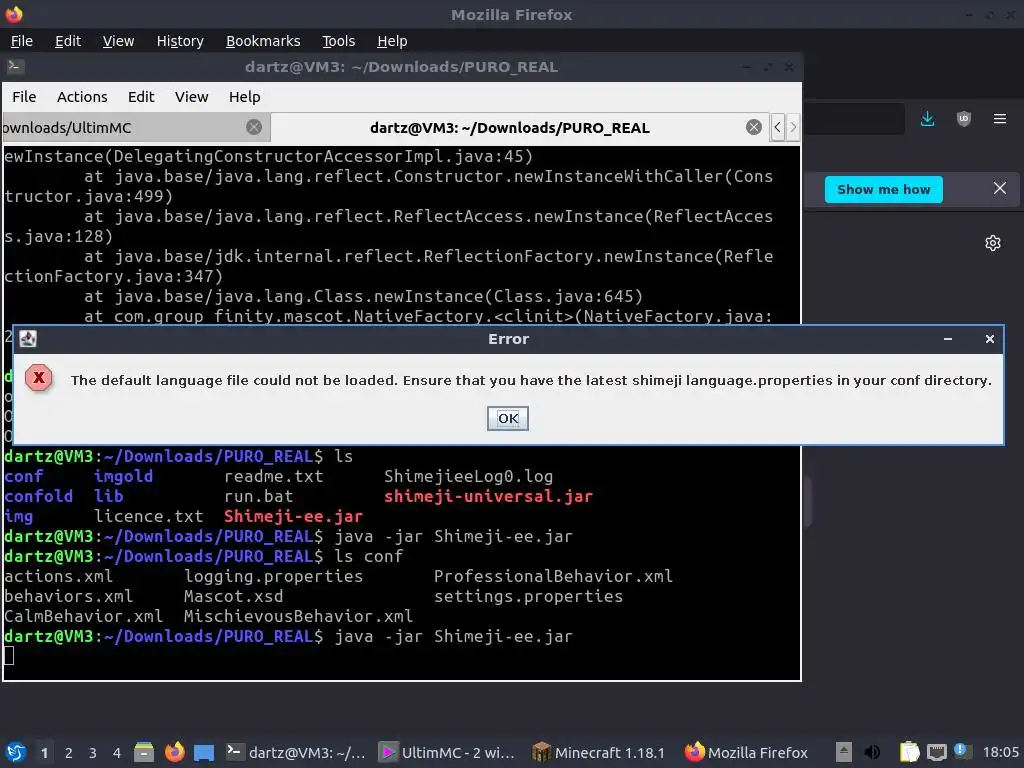Click the Firefox logo in title bar
Screen dimensions: 1024x768
[14, 14]
